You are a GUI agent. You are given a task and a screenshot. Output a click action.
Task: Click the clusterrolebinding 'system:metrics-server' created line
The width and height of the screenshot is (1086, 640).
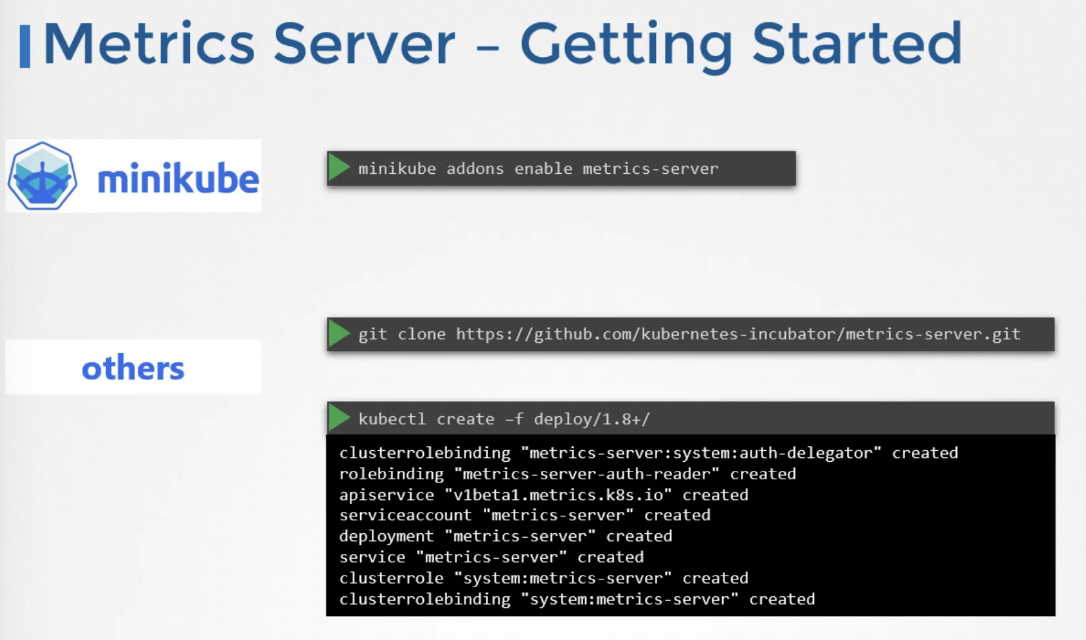coord(577,599)
